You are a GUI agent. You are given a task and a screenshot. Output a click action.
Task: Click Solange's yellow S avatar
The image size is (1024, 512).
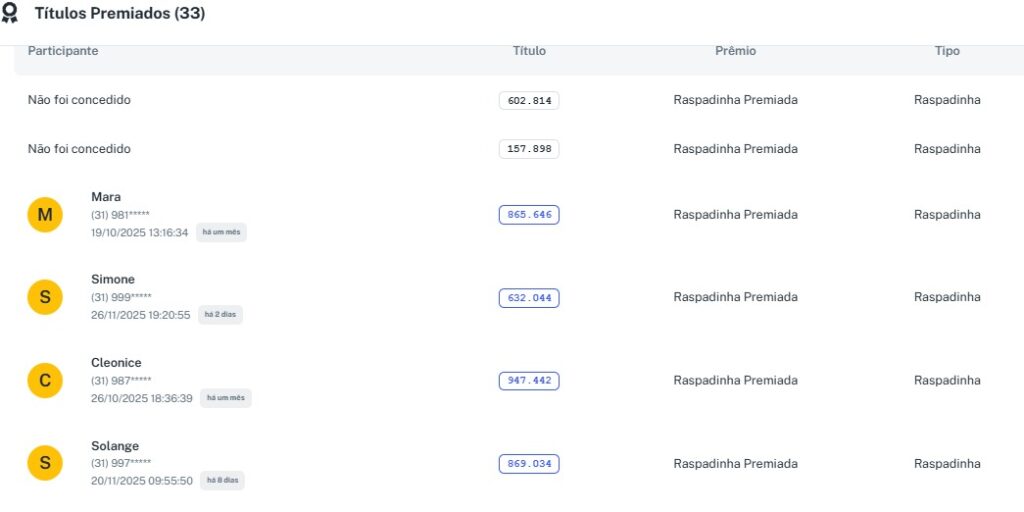[x=45, y=463]
